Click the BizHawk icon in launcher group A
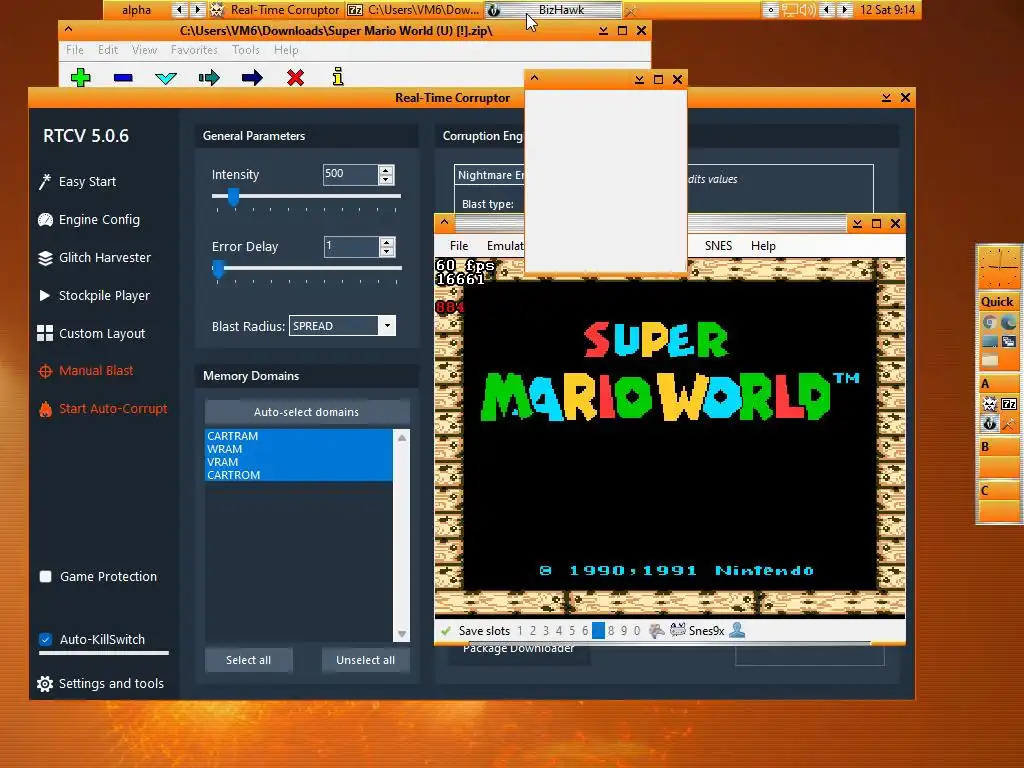The width and height of the screenshot is (1024, 768). [x=989, y=423]
